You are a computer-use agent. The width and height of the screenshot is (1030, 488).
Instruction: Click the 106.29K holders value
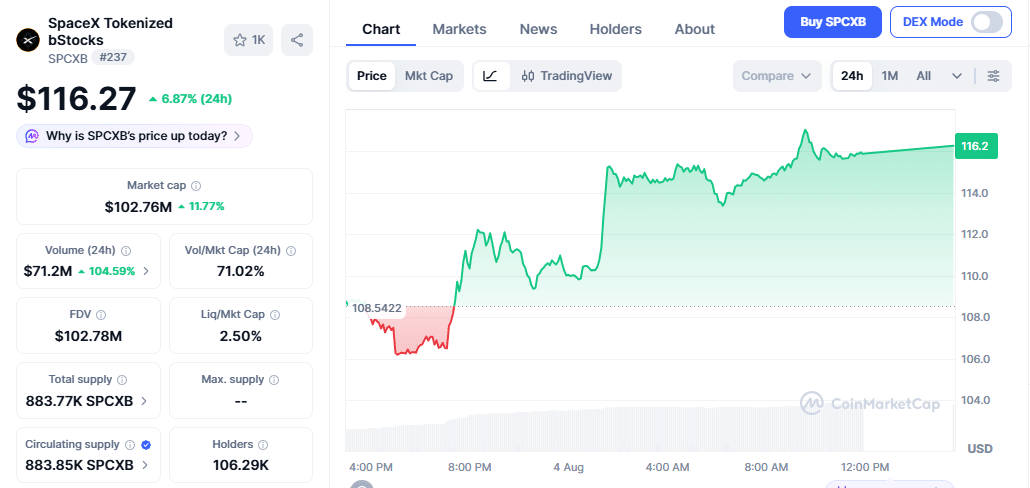click(x=240, y=466)
